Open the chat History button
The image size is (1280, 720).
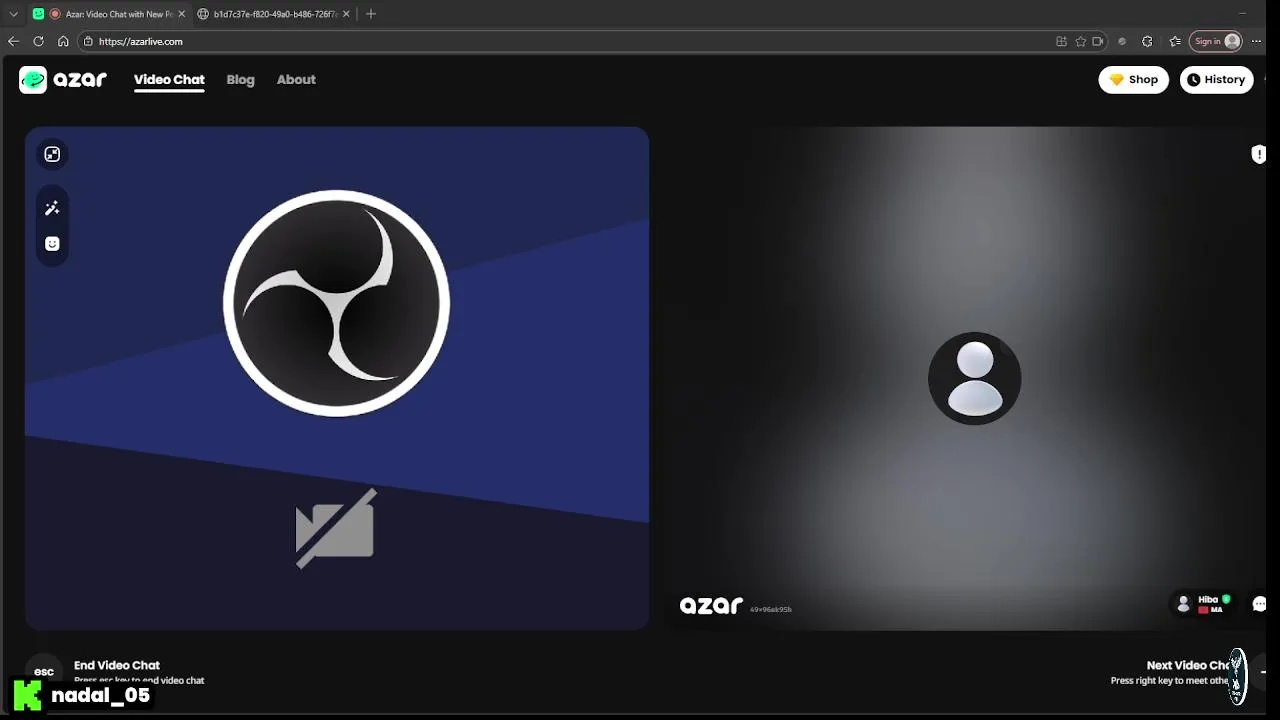[1216, 80]
